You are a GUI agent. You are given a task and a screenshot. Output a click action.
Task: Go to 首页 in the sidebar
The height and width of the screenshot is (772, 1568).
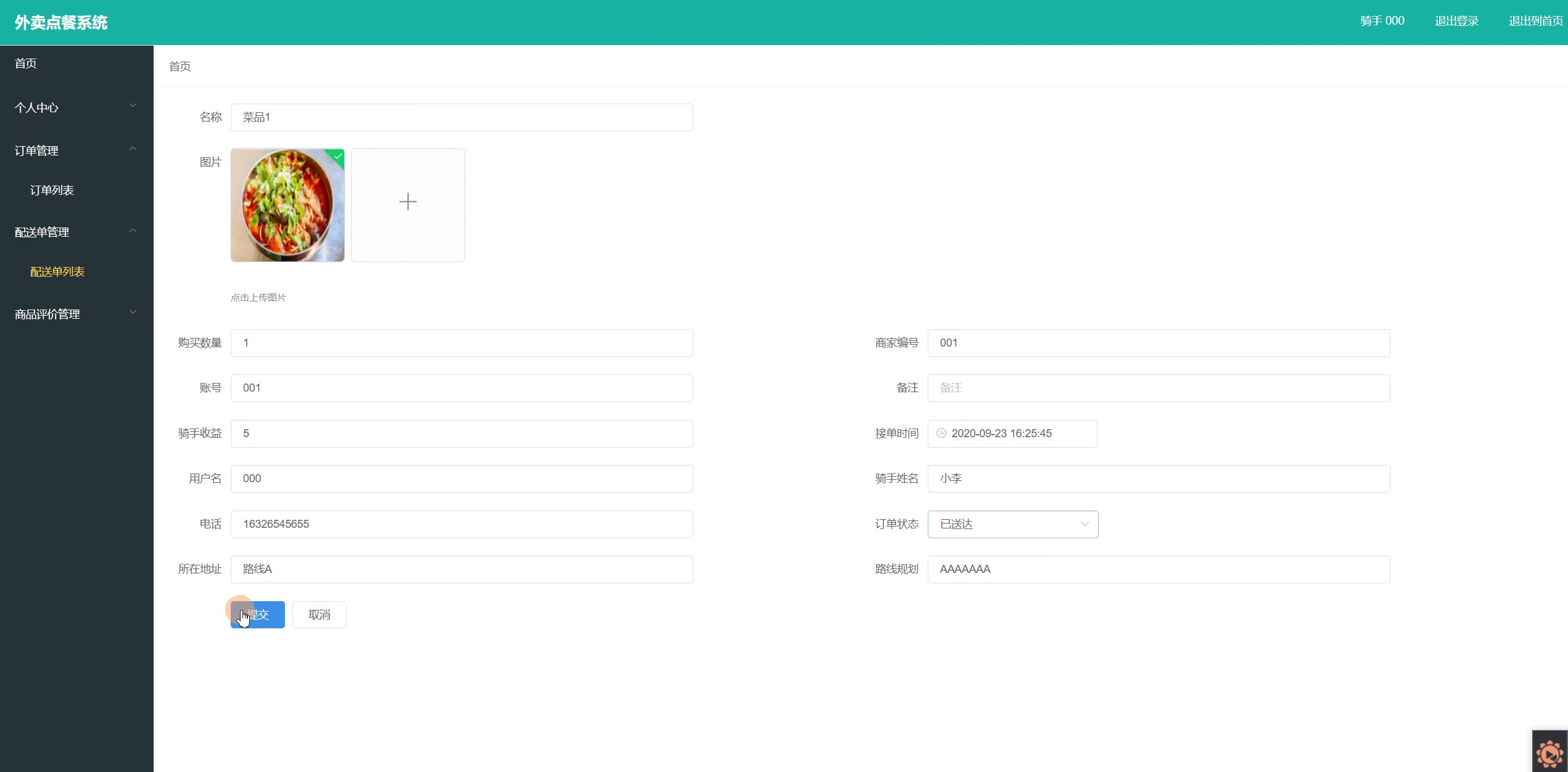(26, 63)
